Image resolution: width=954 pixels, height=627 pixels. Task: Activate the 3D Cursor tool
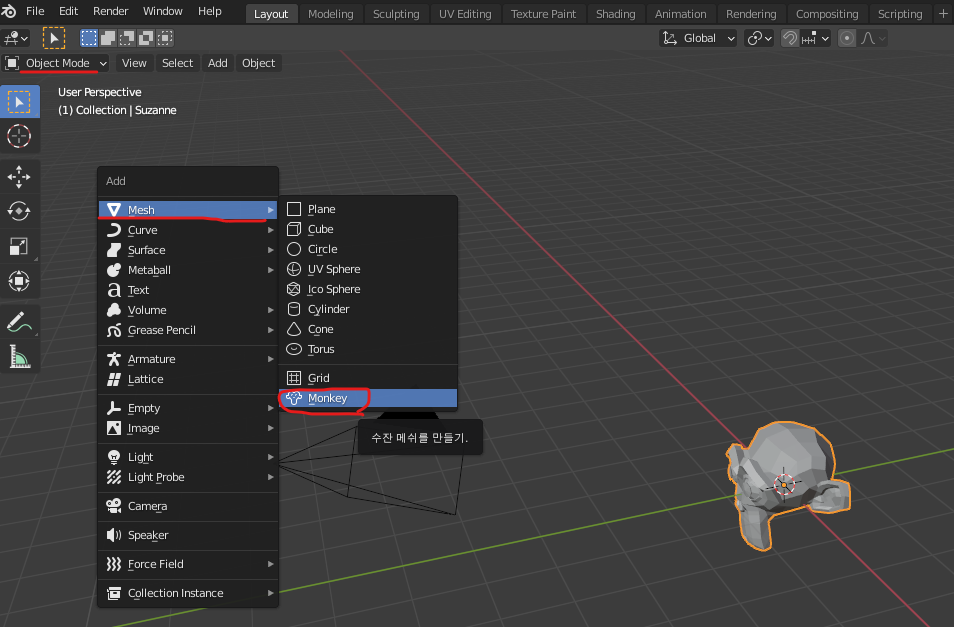tap(19, 136)
